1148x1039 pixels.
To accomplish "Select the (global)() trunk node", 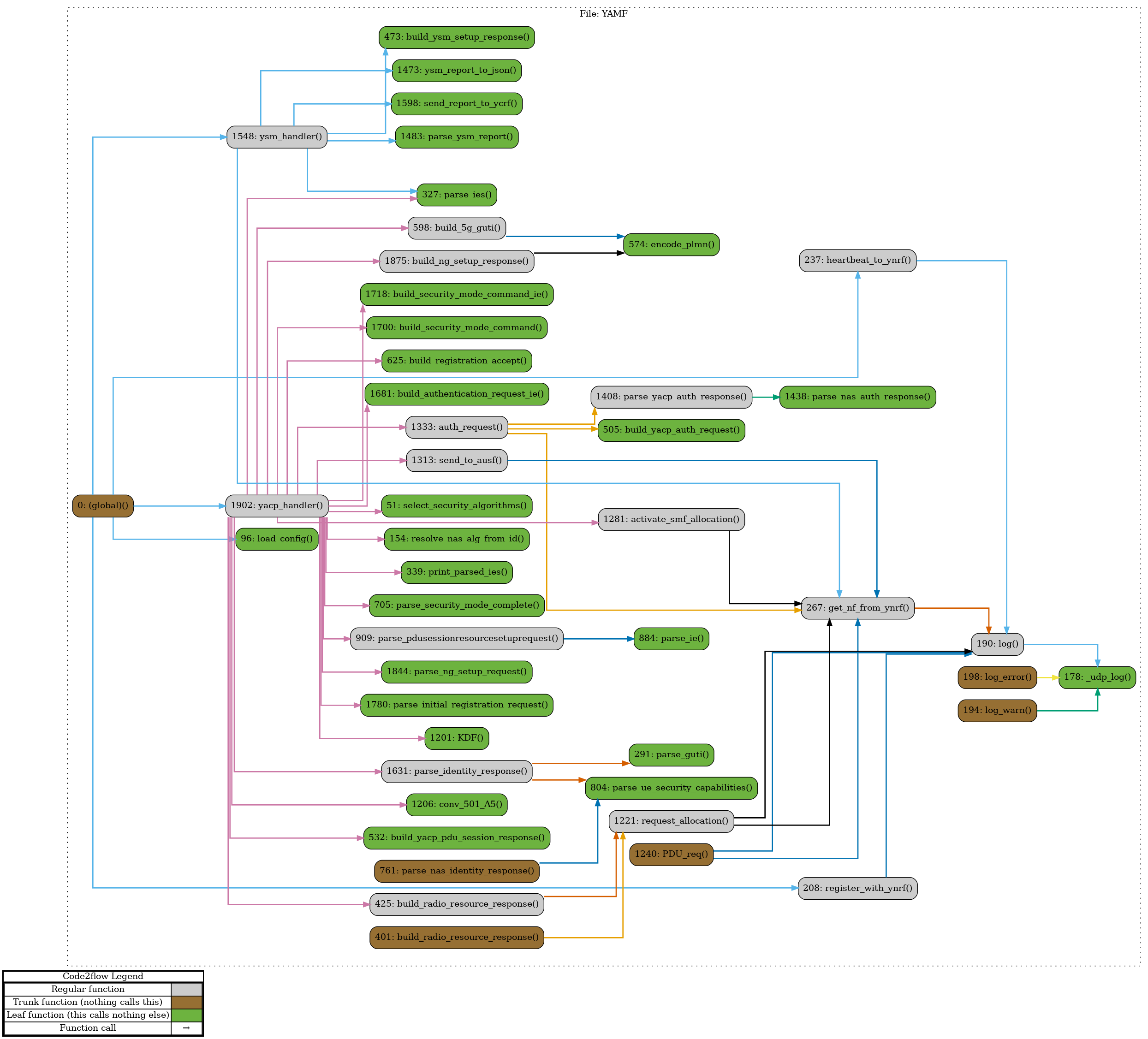I will 103,505.
